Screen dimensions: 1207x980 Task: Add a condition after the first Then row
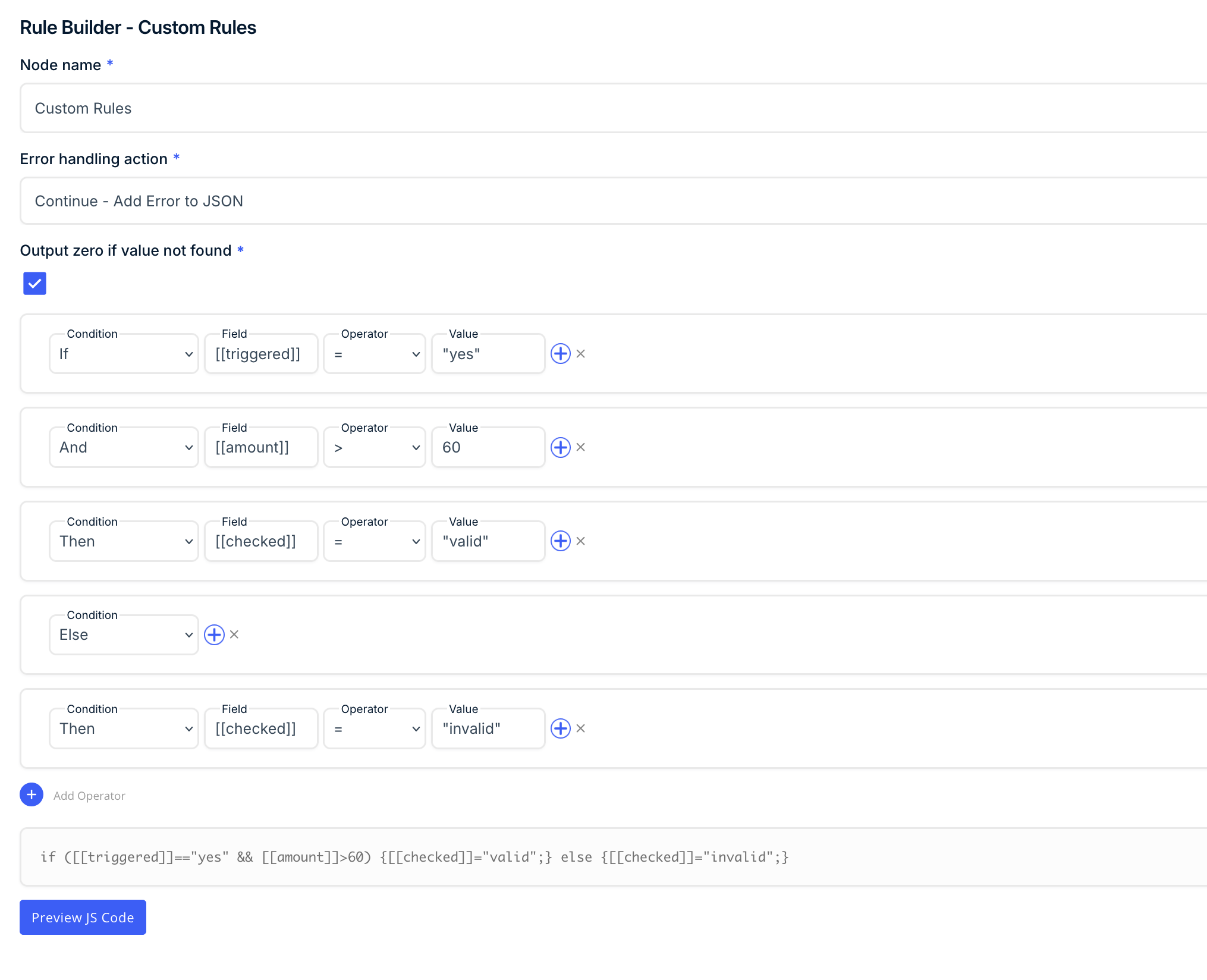pyautogui.click(x=560, y=541)
